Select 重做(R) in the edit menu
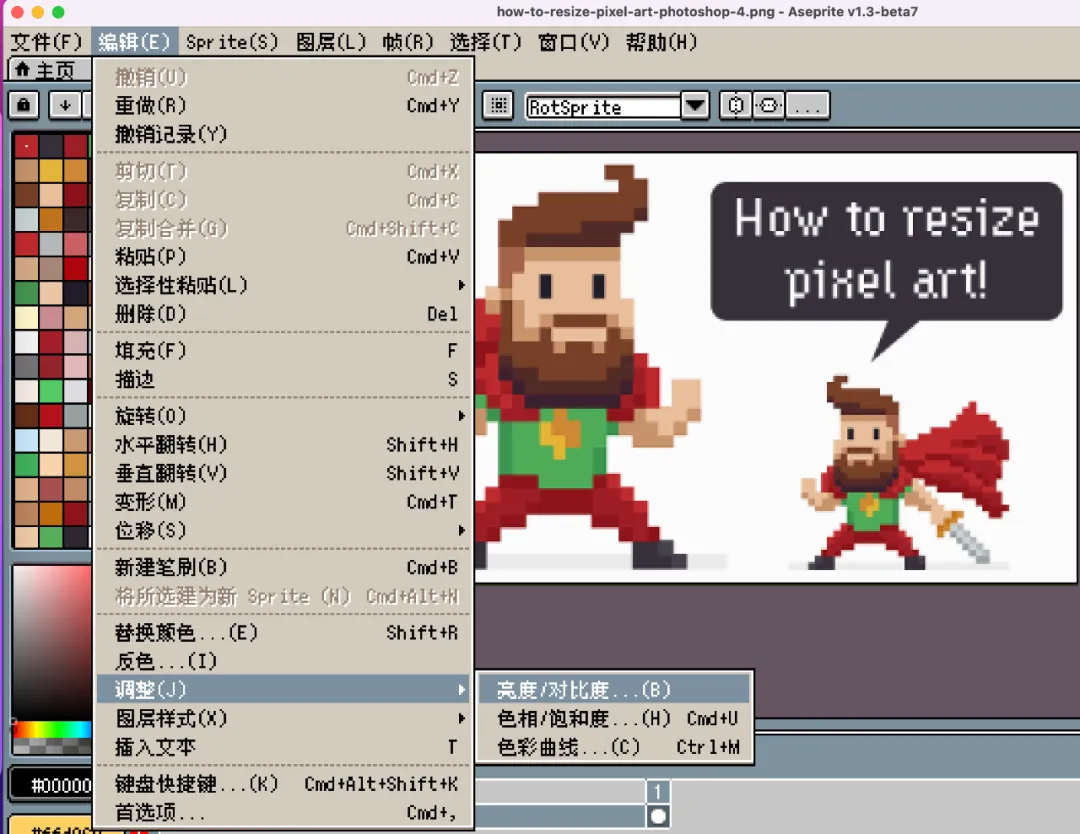The image size is (1080, 834). [283, 105]
